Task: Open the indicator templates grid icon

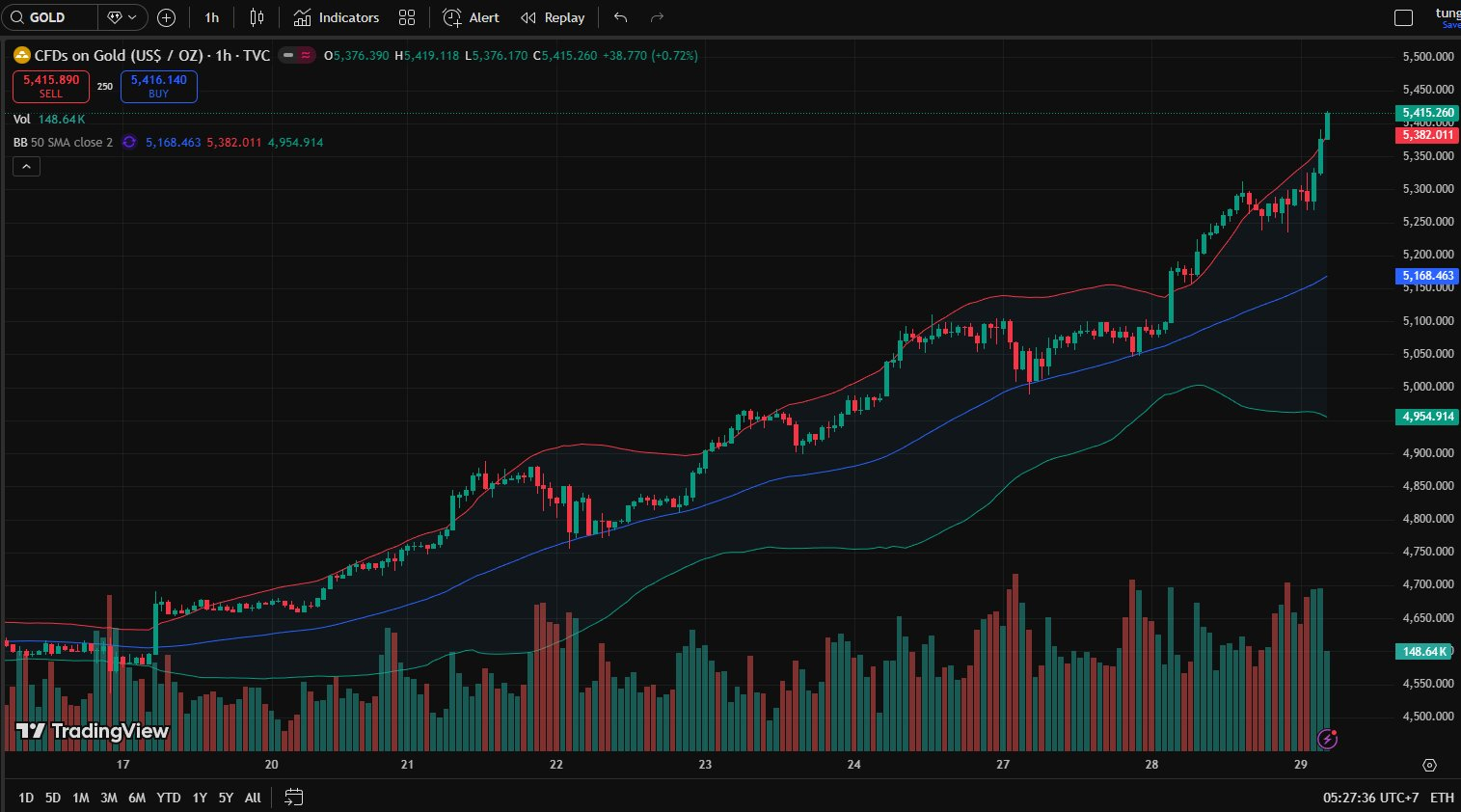Action: (406, 17)
